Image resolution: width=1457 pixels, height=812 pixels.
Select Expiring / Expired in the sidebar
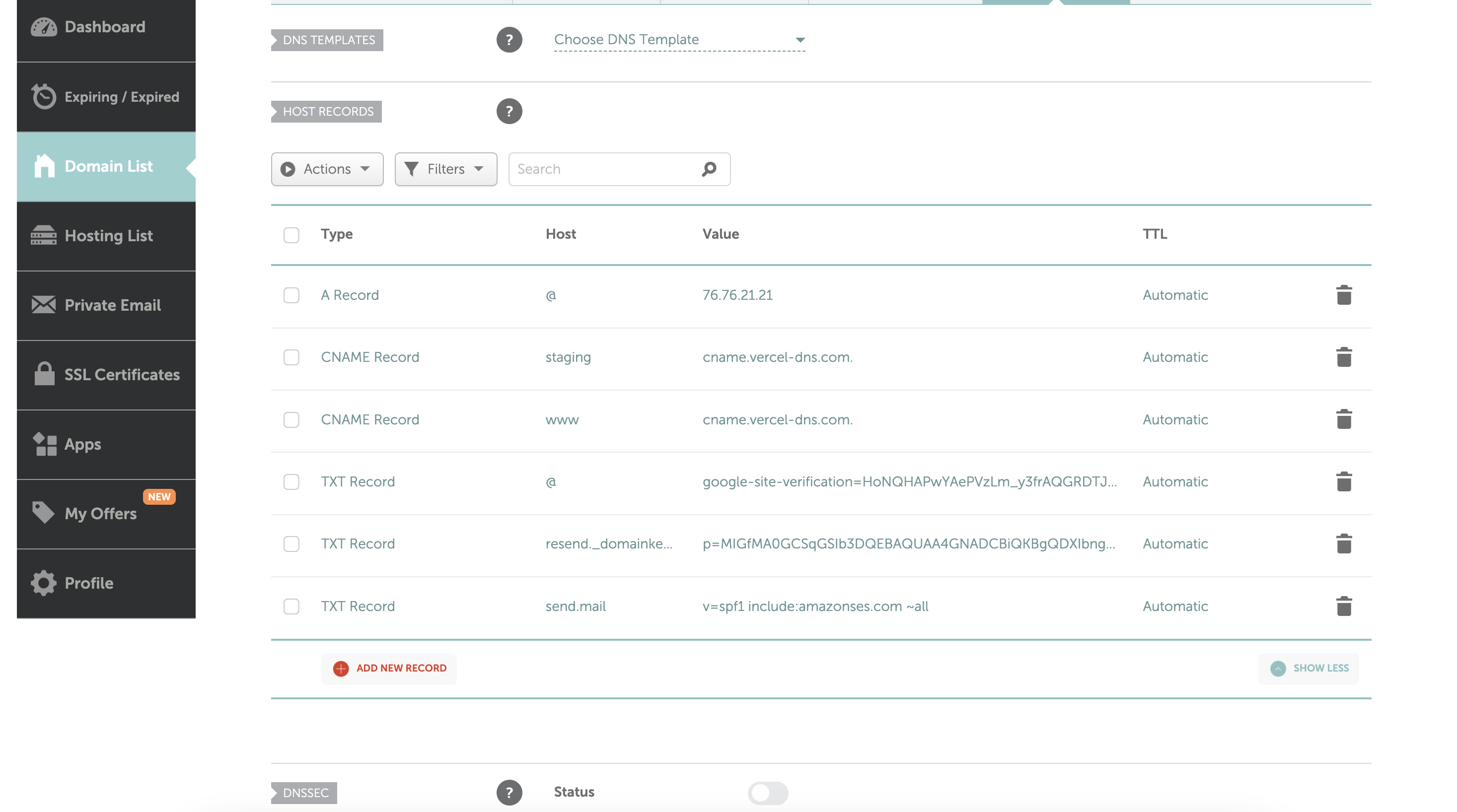coord(106,96)
